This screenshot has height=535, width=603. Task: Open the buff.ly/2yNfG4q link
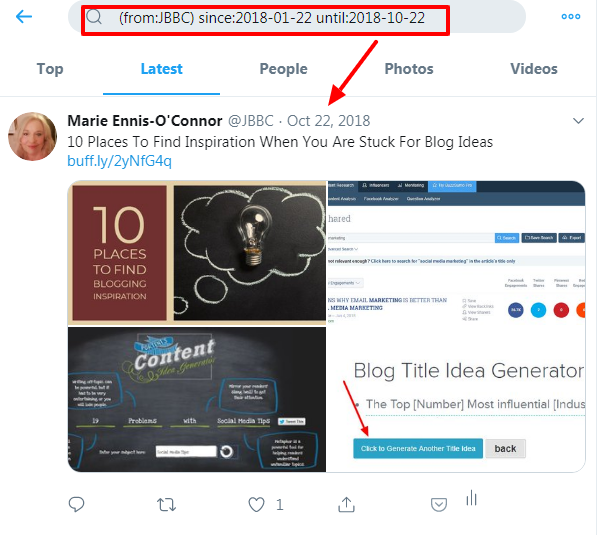click(119, 161)
